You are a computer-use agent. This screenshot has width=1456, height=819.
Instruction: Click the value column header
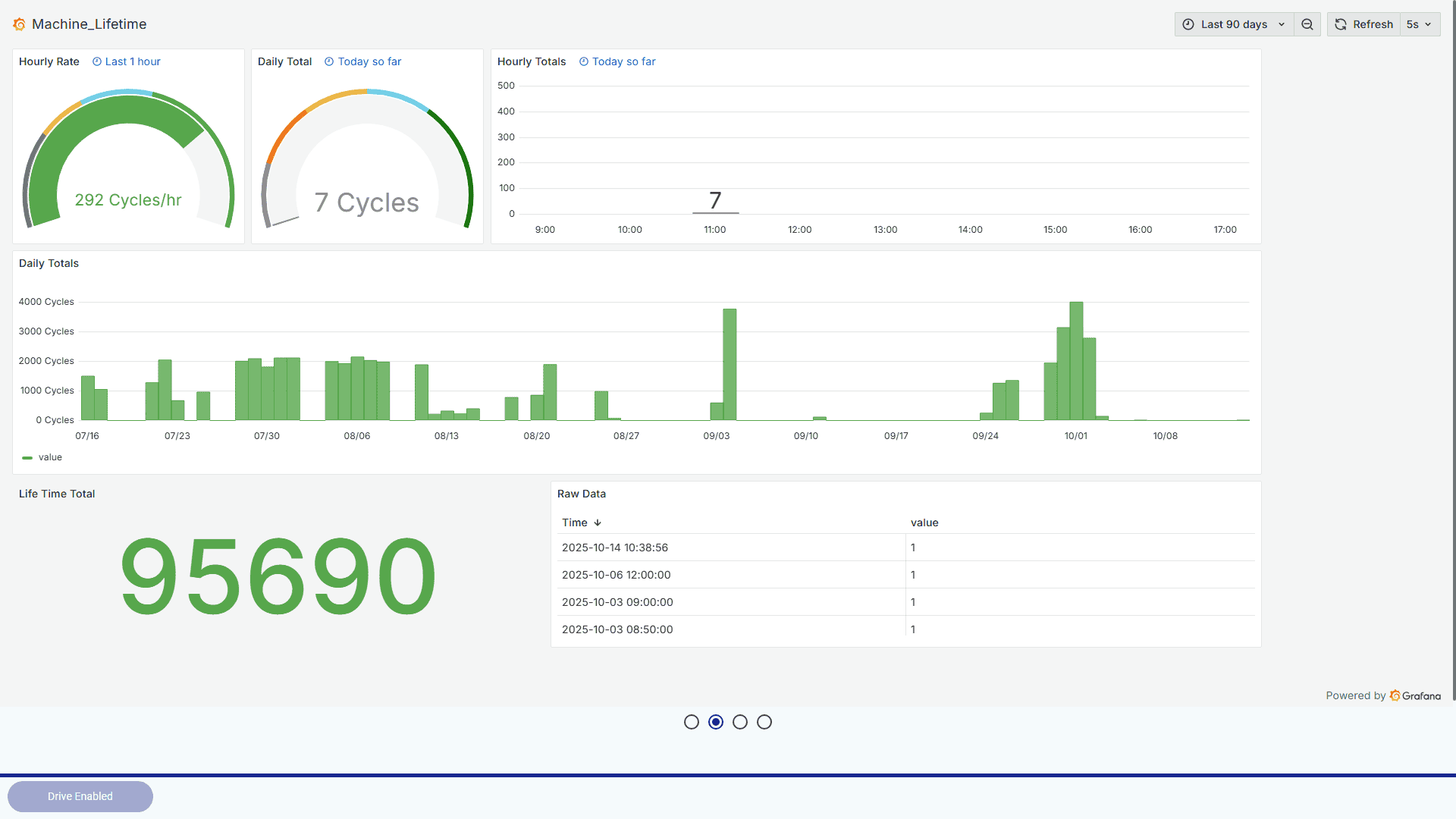[x=924, y=522]
